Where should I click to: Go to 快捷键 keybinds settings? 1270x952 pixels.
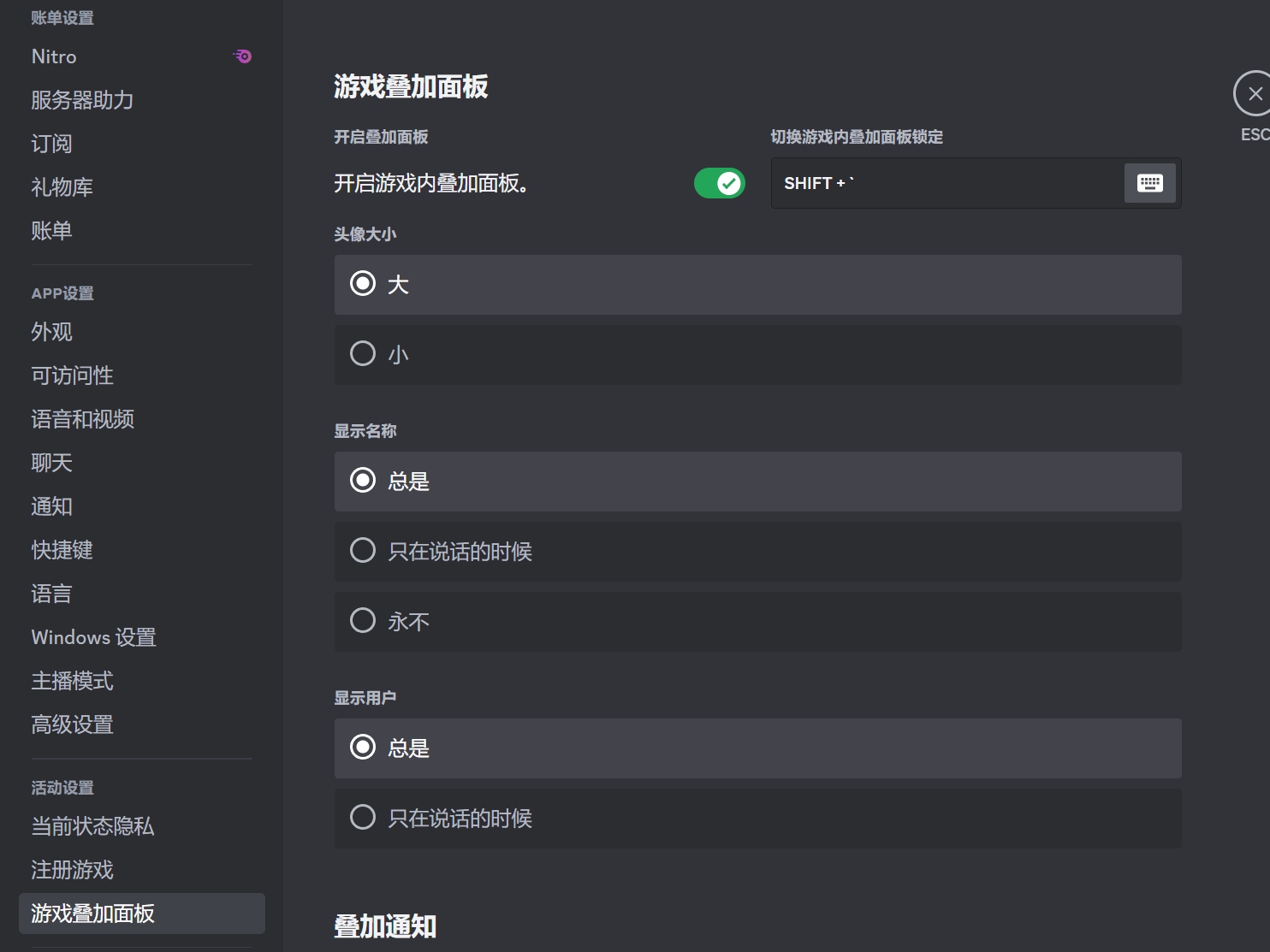(62, 550)
